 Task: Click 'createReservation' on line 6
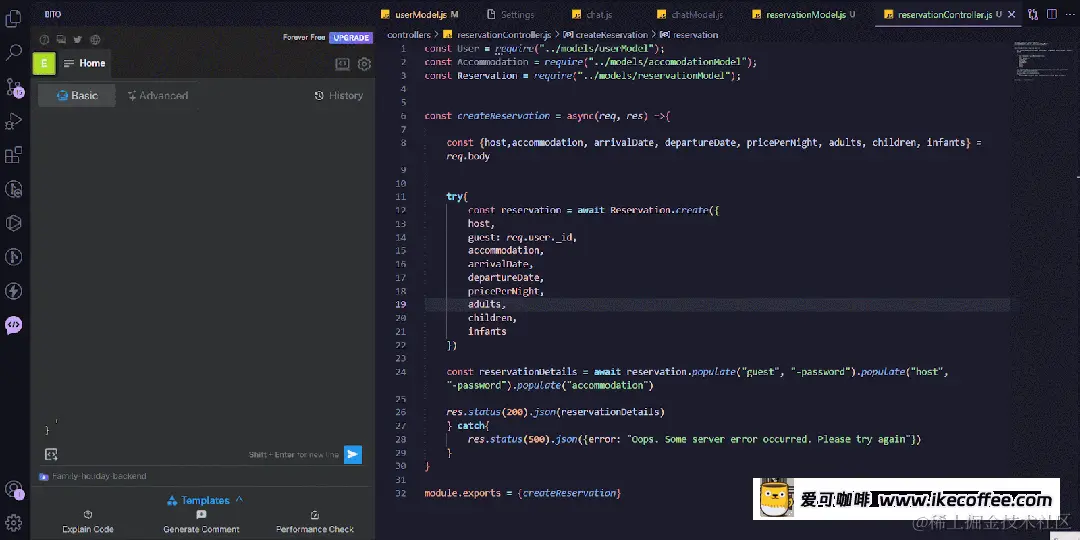click(x=503, y=116)
